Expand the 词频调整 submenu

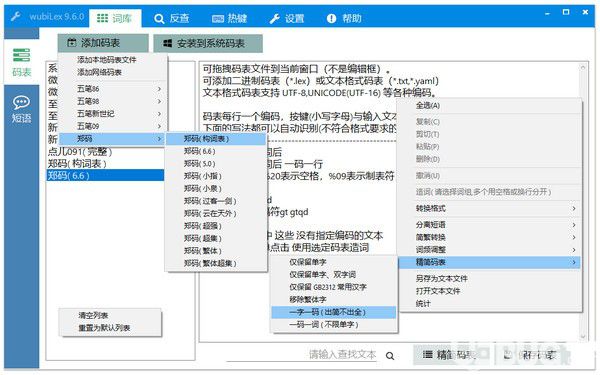[489, 250]
